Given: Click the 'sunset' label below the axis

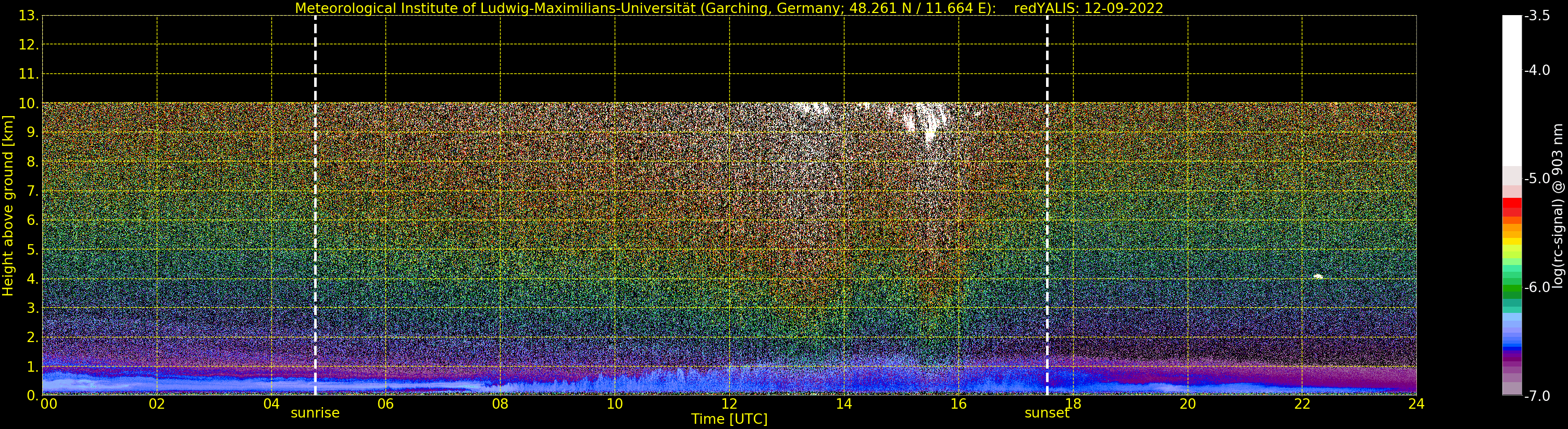Looking at the screenshot, I should pyautogui.click(x=1047, y=412).
